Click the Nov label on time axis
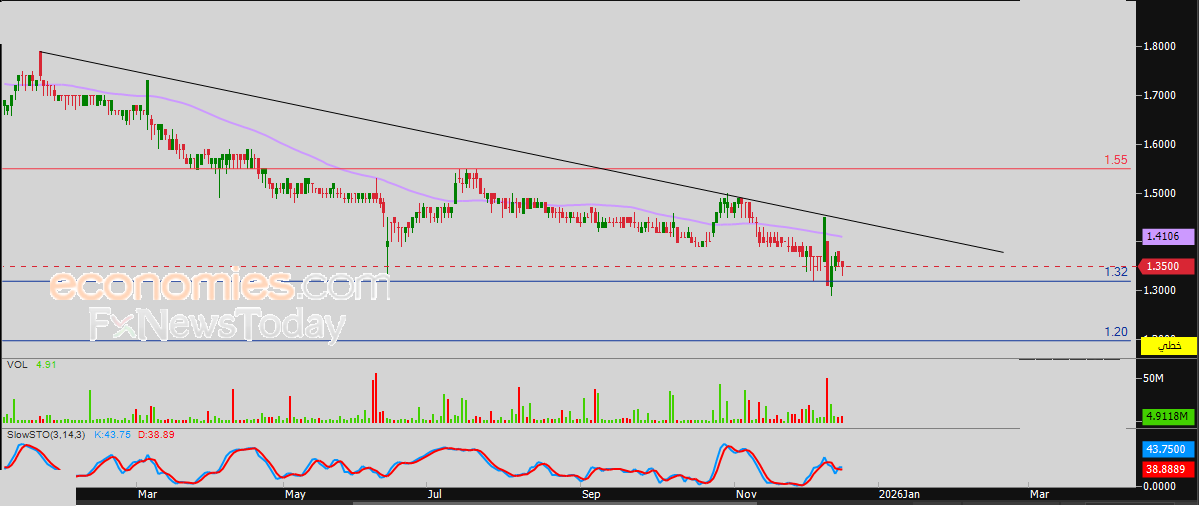The width and height of the screenshot is (1199, 506). (747, 495)
